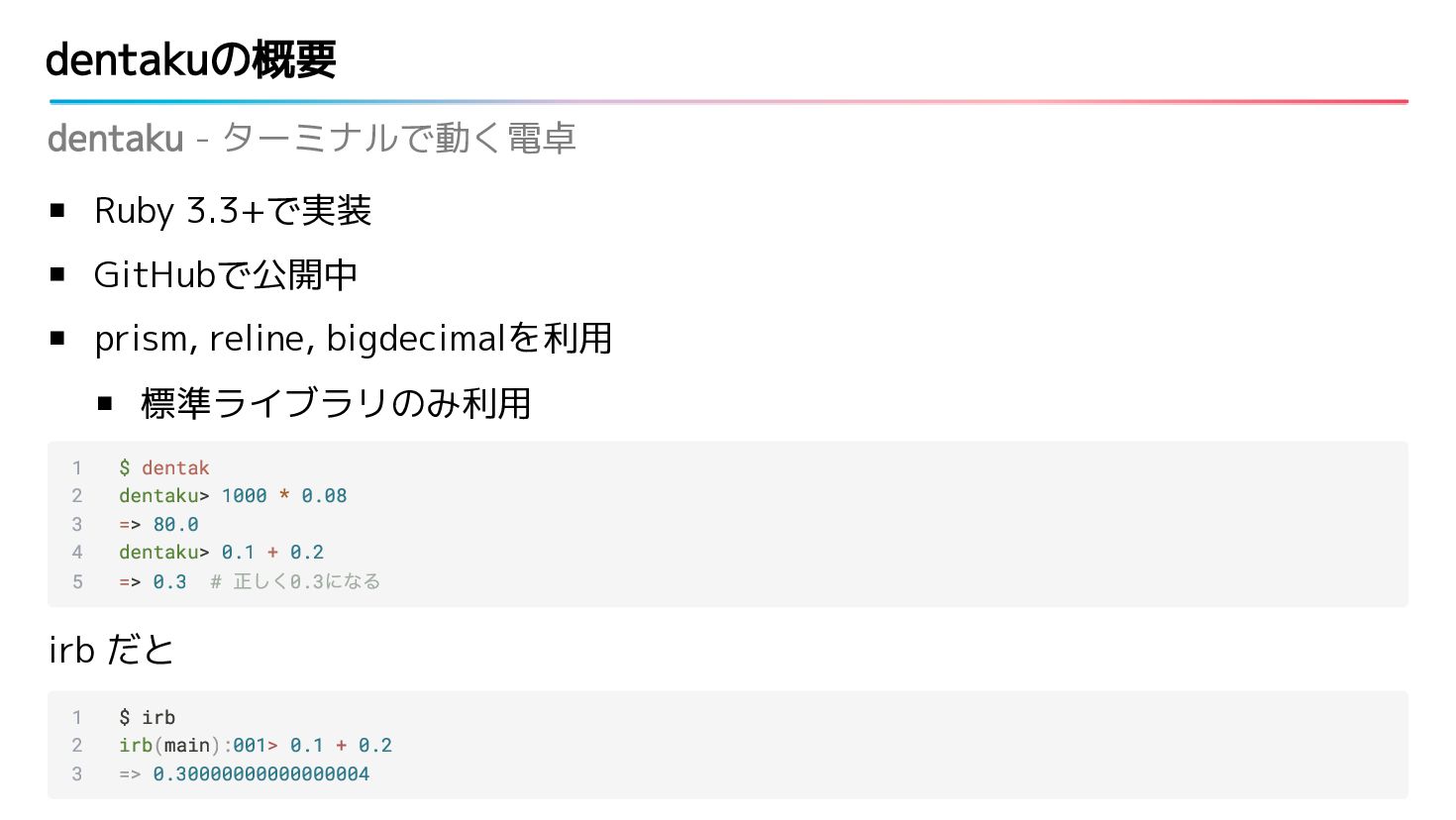This screenshot has height=820, width=1456.
Task: Click the result '0.30000000000000004'
Action: pyautogui.click(x=261, y=773)
